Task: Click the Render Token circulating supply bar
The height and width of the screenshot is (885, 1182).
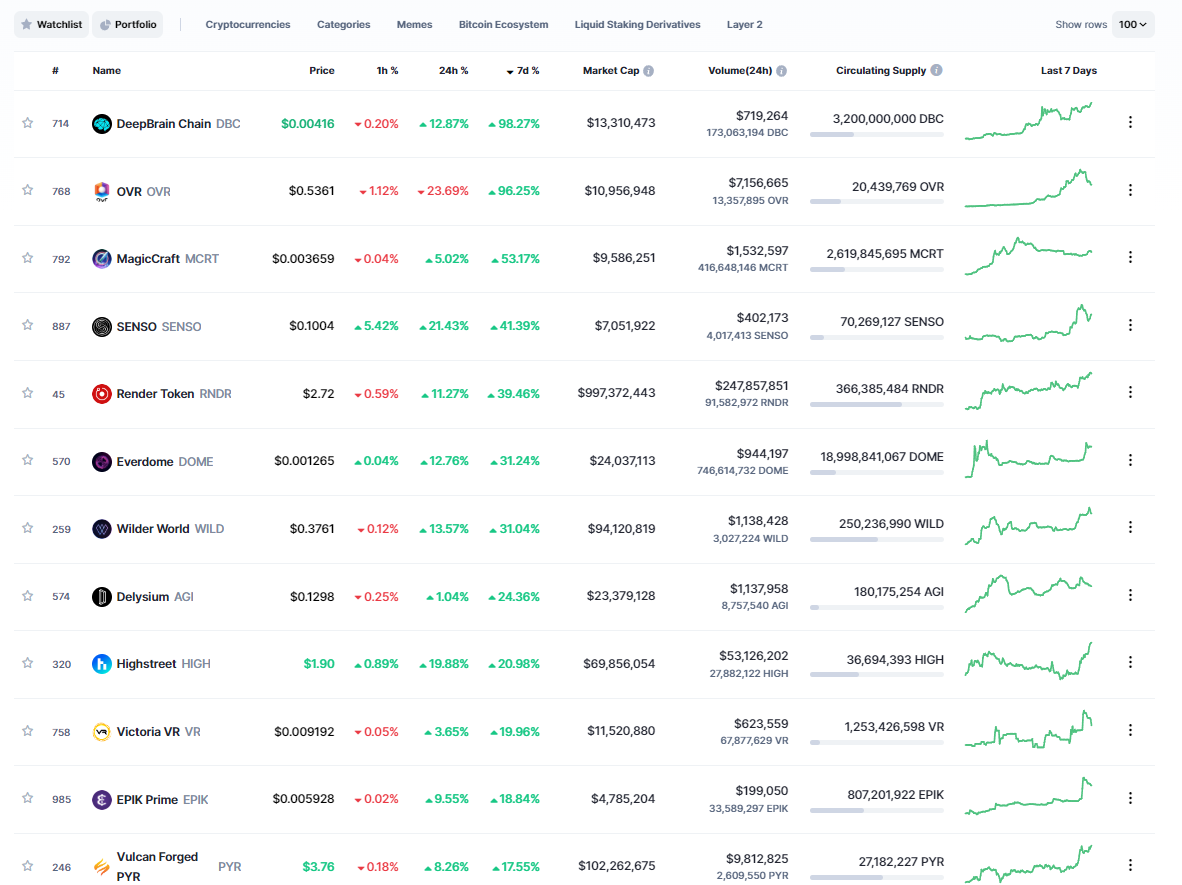Action: (x=876, y=404)
